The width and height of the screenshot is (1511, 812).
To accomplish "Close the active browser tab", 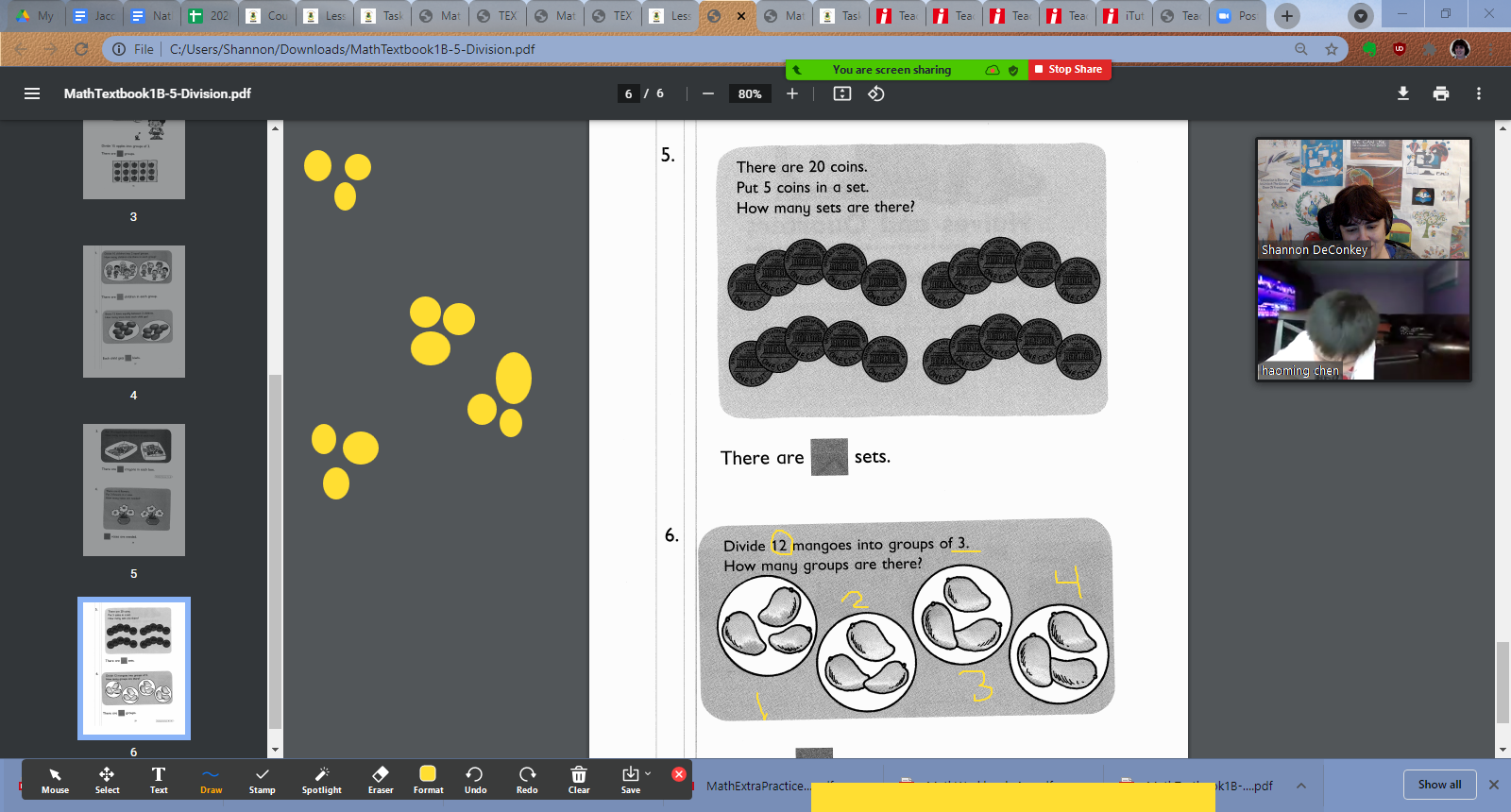I will pyautogui.click(x=741, y=16).
